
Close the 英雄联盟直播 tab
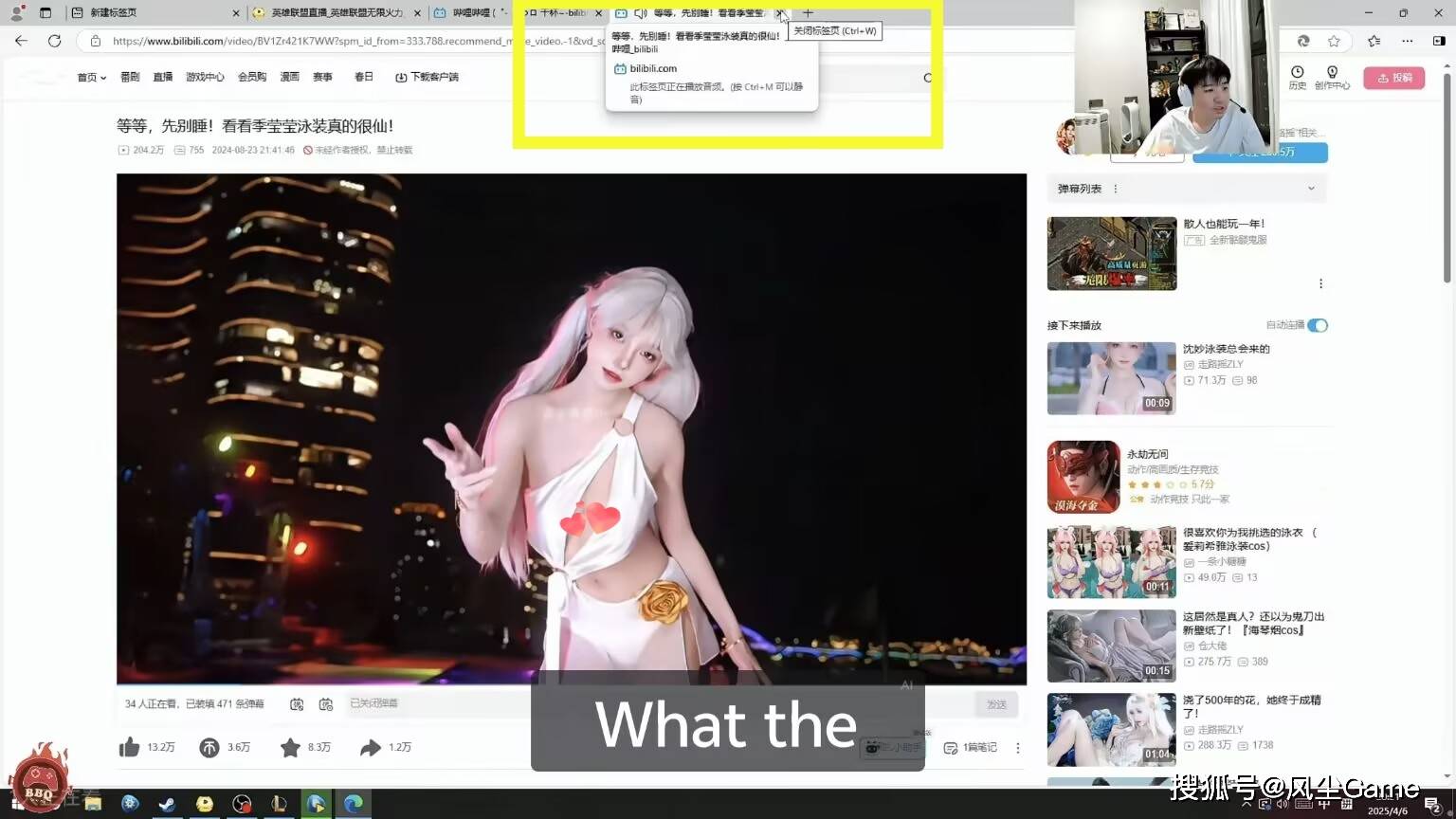click(x=417, y=13)
